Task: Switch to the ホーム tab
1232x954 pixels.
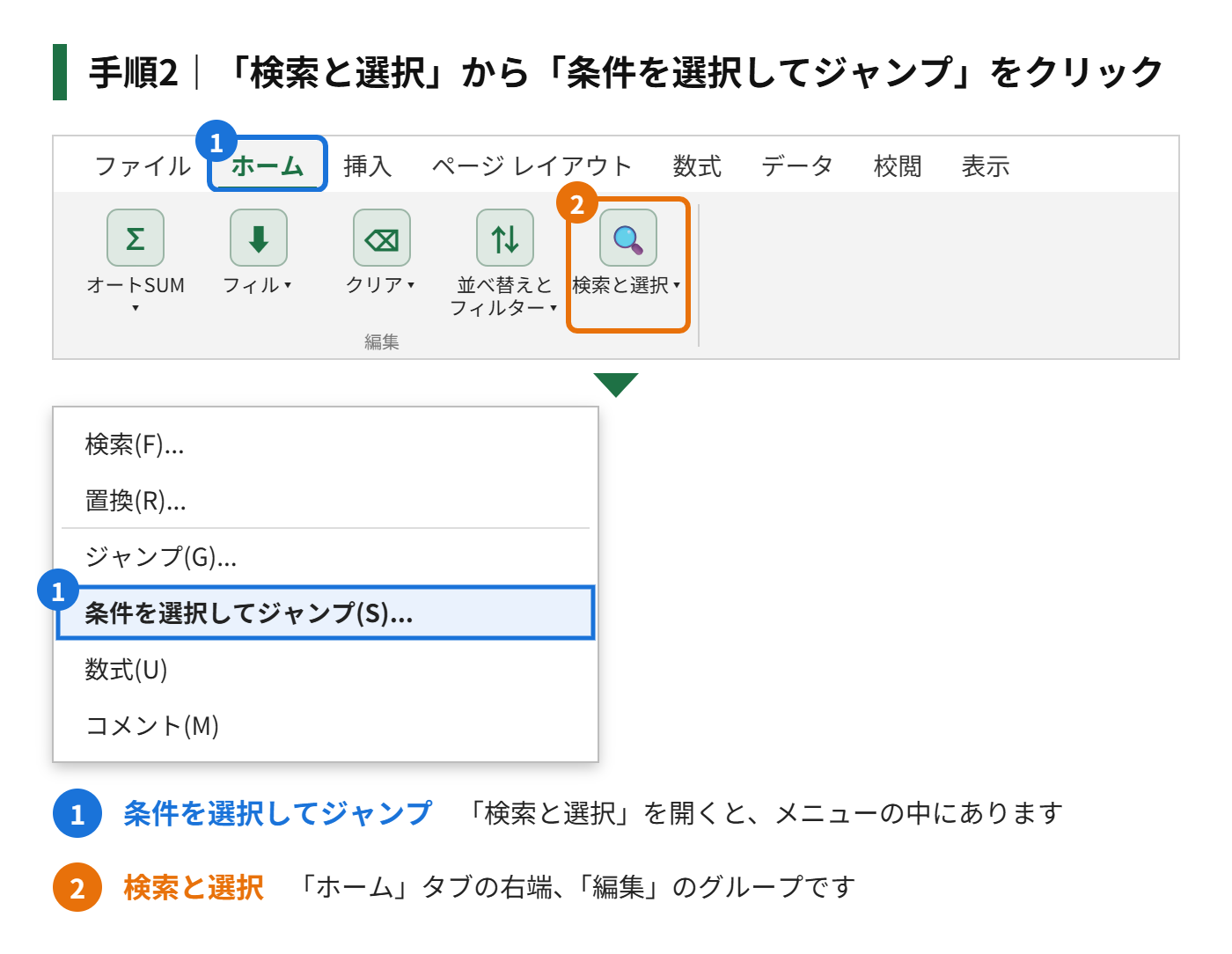Action: [x=268, y=165]
